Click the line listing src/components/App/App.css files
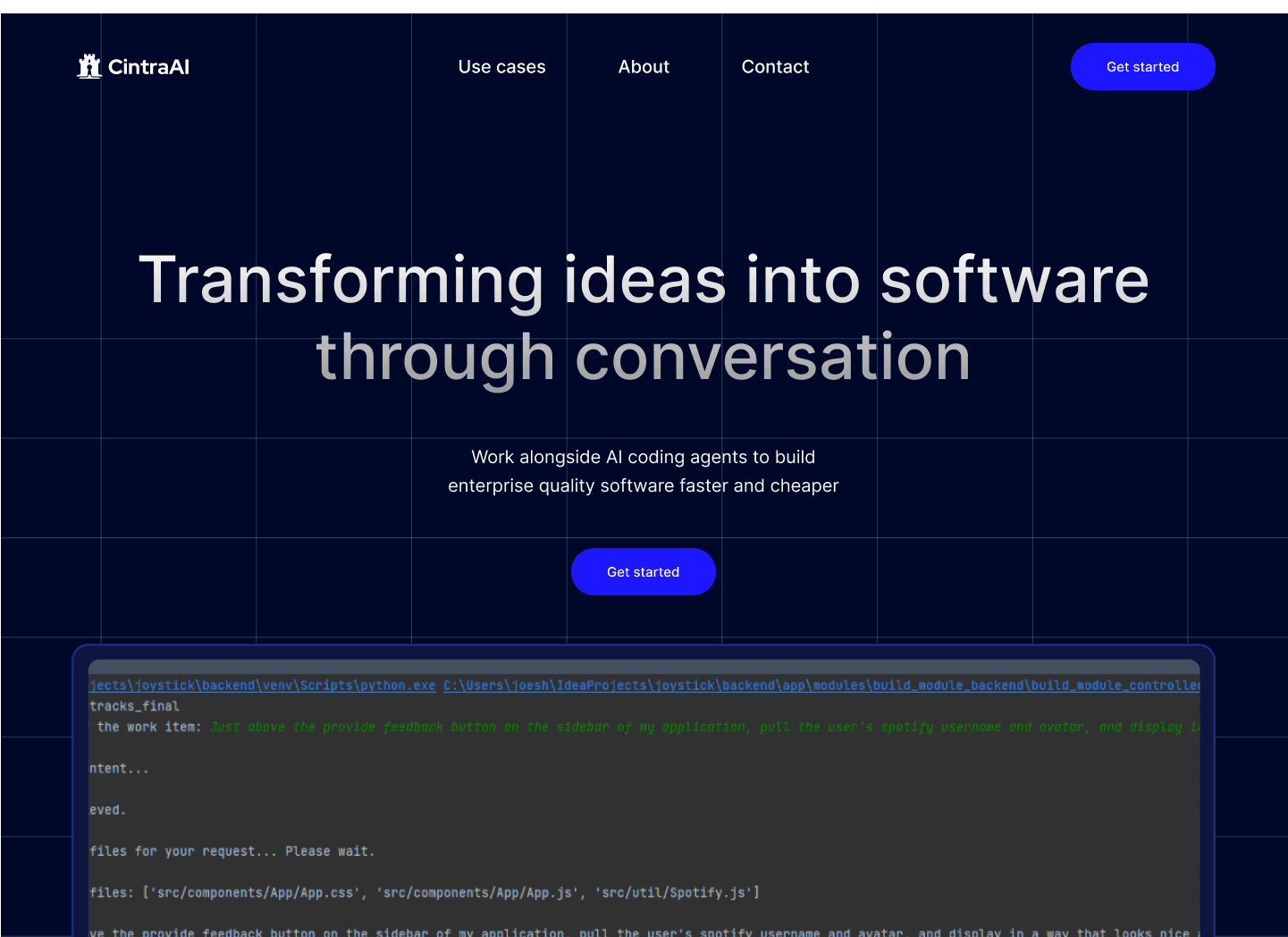This screenshot has width=1288, height=937. [x=425, y=892]
